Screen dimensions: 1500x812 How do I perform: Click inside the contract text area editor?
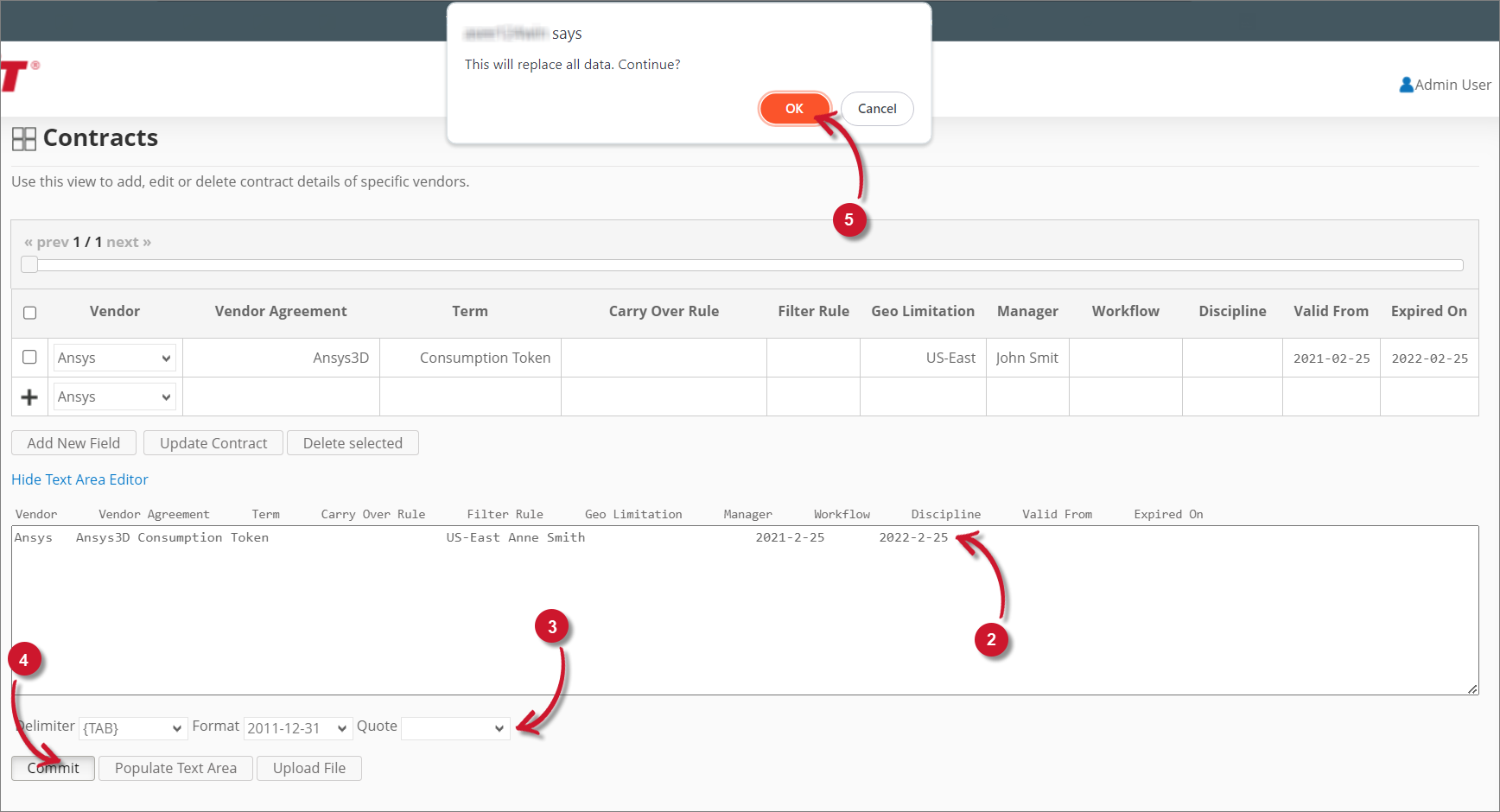[x=605, y=605]
